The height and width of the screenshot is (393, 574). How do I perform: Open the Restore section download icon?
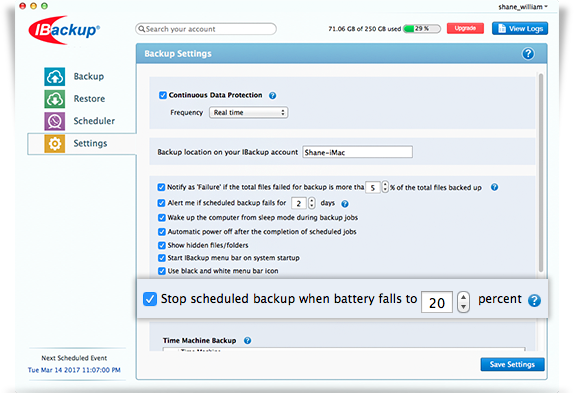click(x=55, y=99)
